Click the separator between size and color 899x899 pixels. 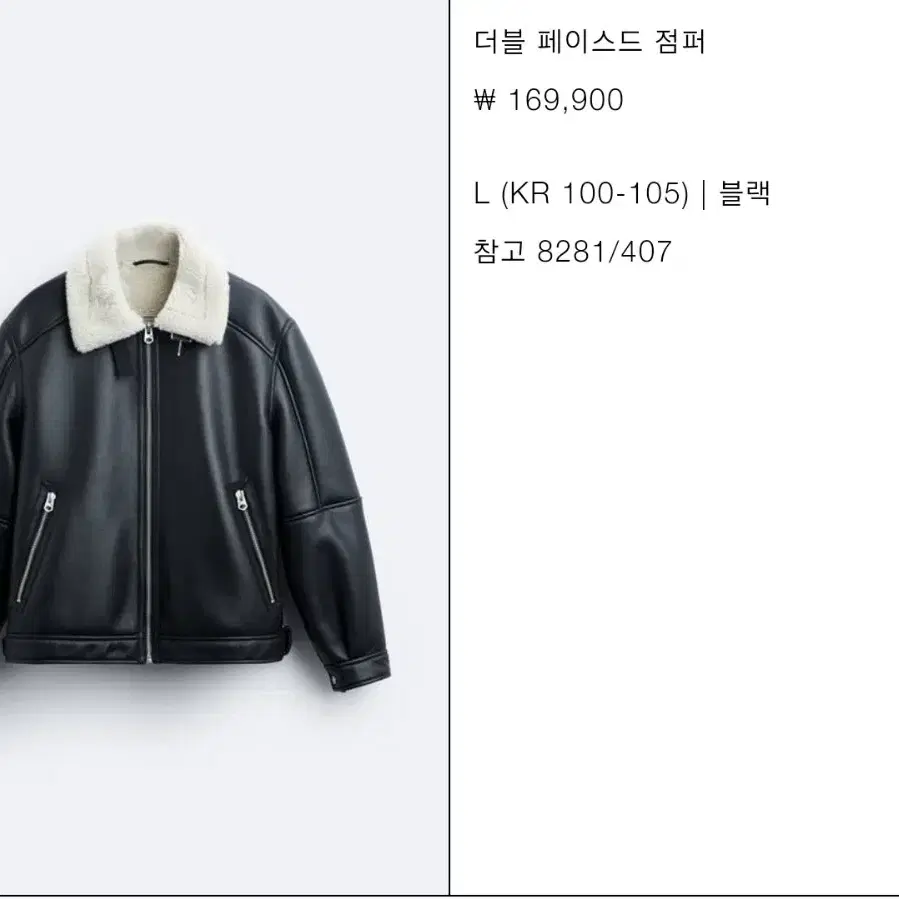704,194
